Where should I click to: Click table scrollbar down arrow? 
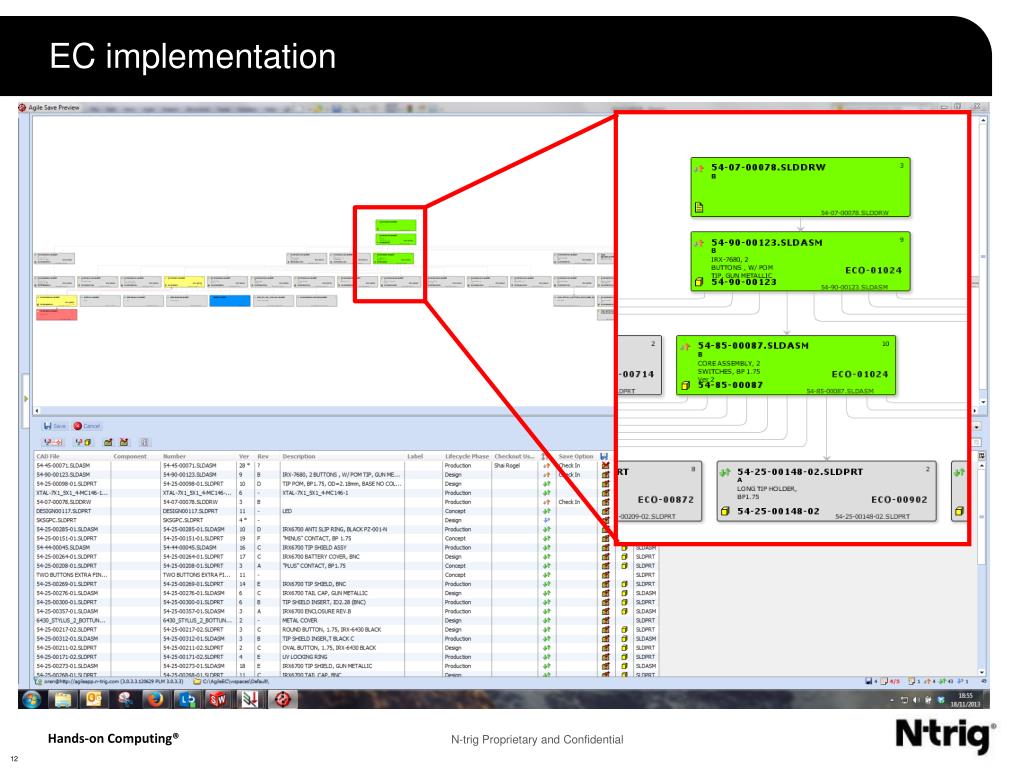pos(982,672)
